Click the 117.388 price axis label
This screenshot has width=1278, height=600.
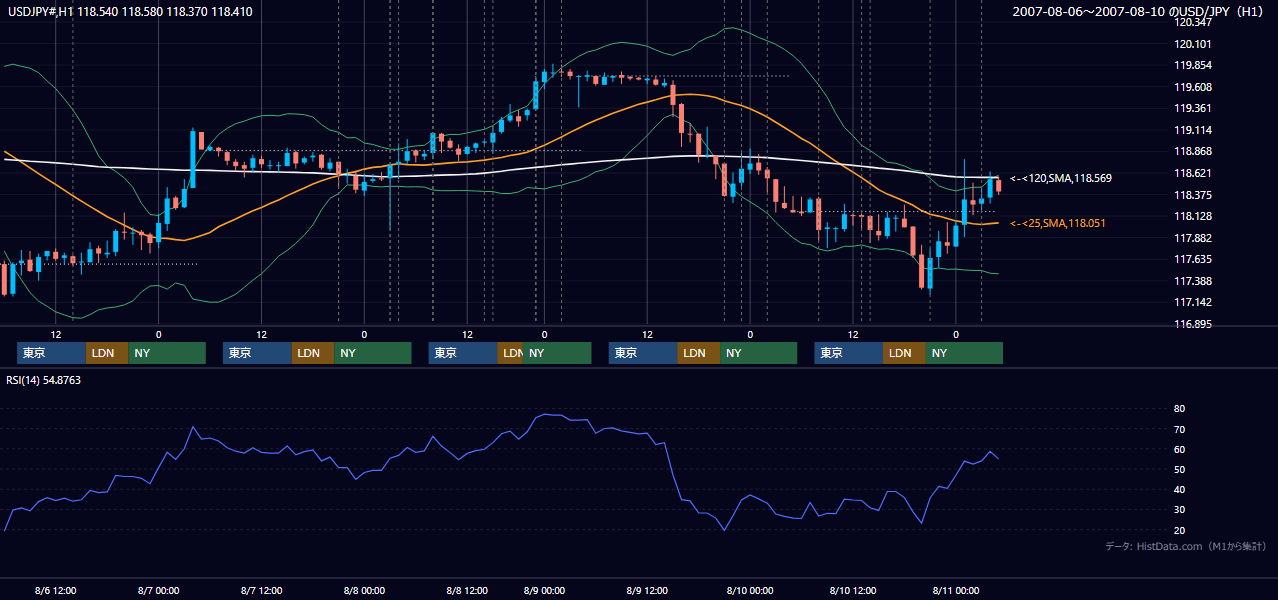pyautogui.click(x=1194, y=281)
